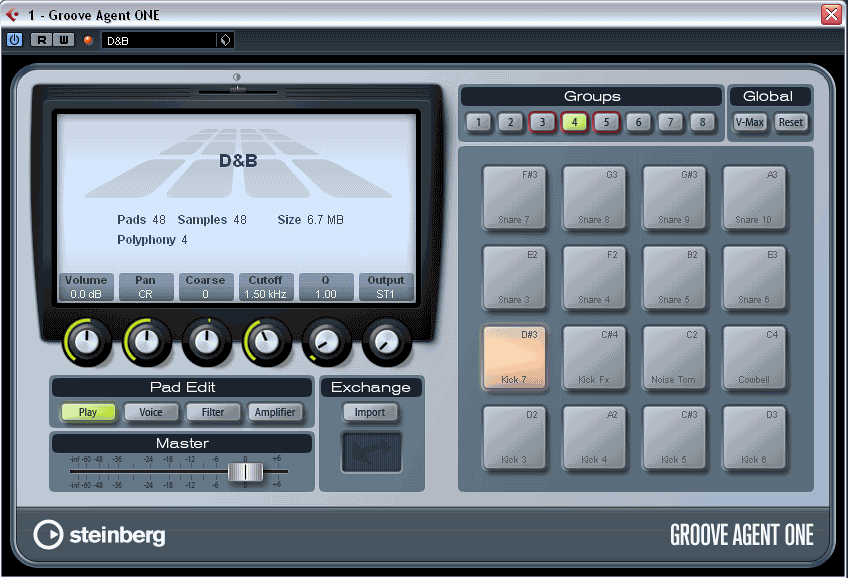Trigger the Kick Fx pad (C#4)
The height and width of the screenshot is (578, 848).
point(594,357)
